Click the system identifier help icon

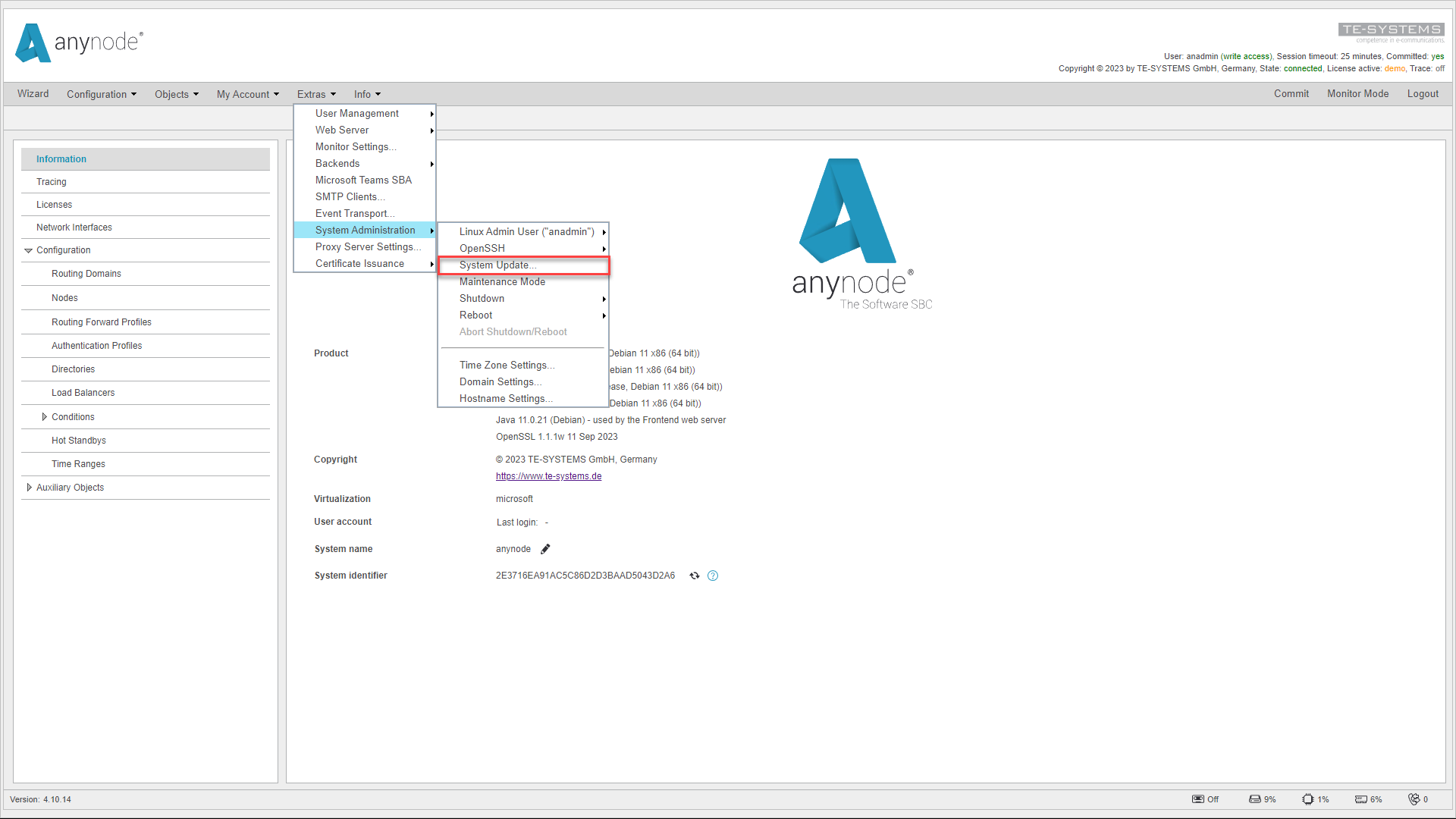pyautogui.click(x=713, y=575)
